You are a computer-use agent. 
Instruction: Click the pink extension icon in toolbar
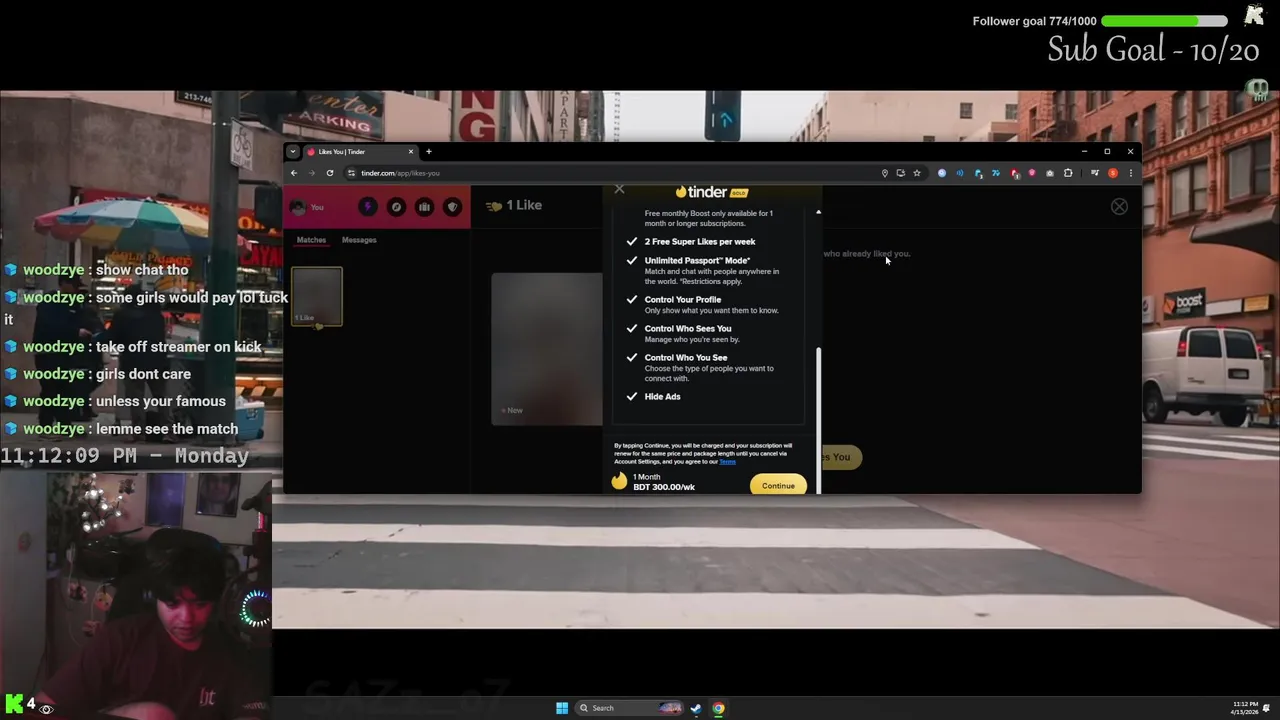(1032, 173)
